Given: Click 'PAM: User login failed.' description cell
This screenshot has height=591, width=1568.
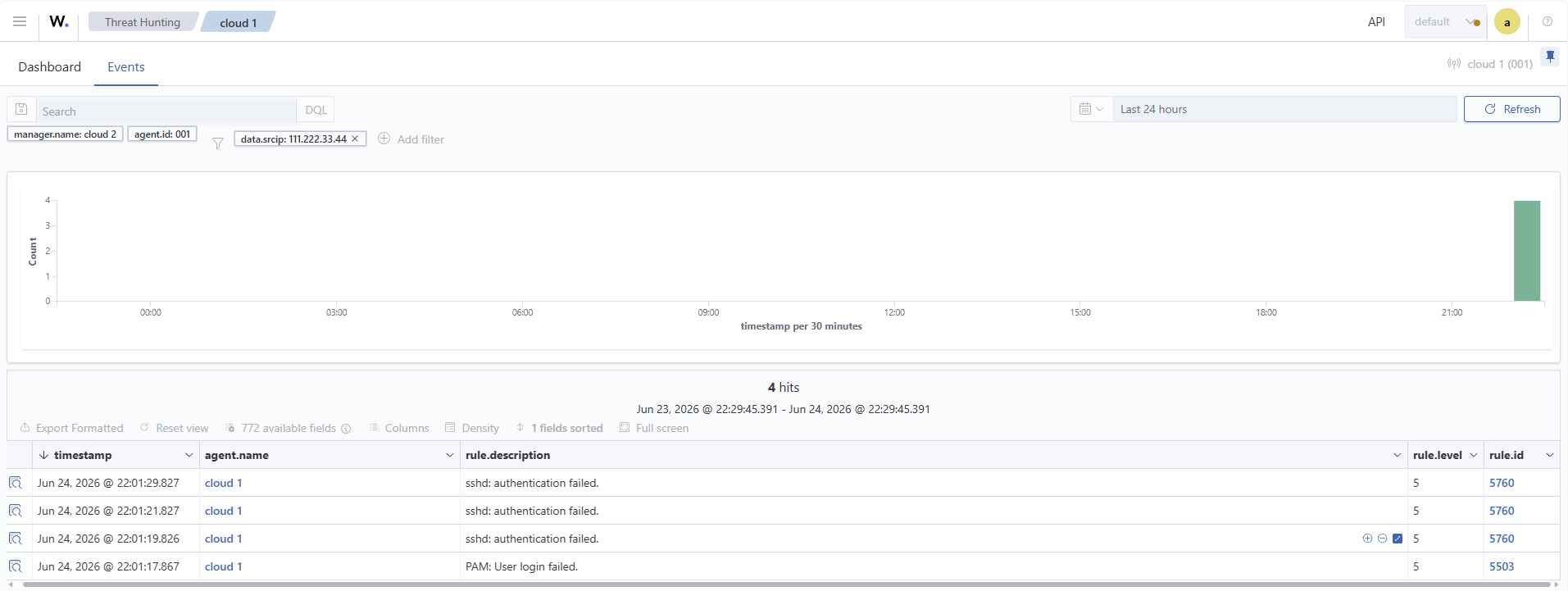Looking at the screenshot, I should [933, 566].
